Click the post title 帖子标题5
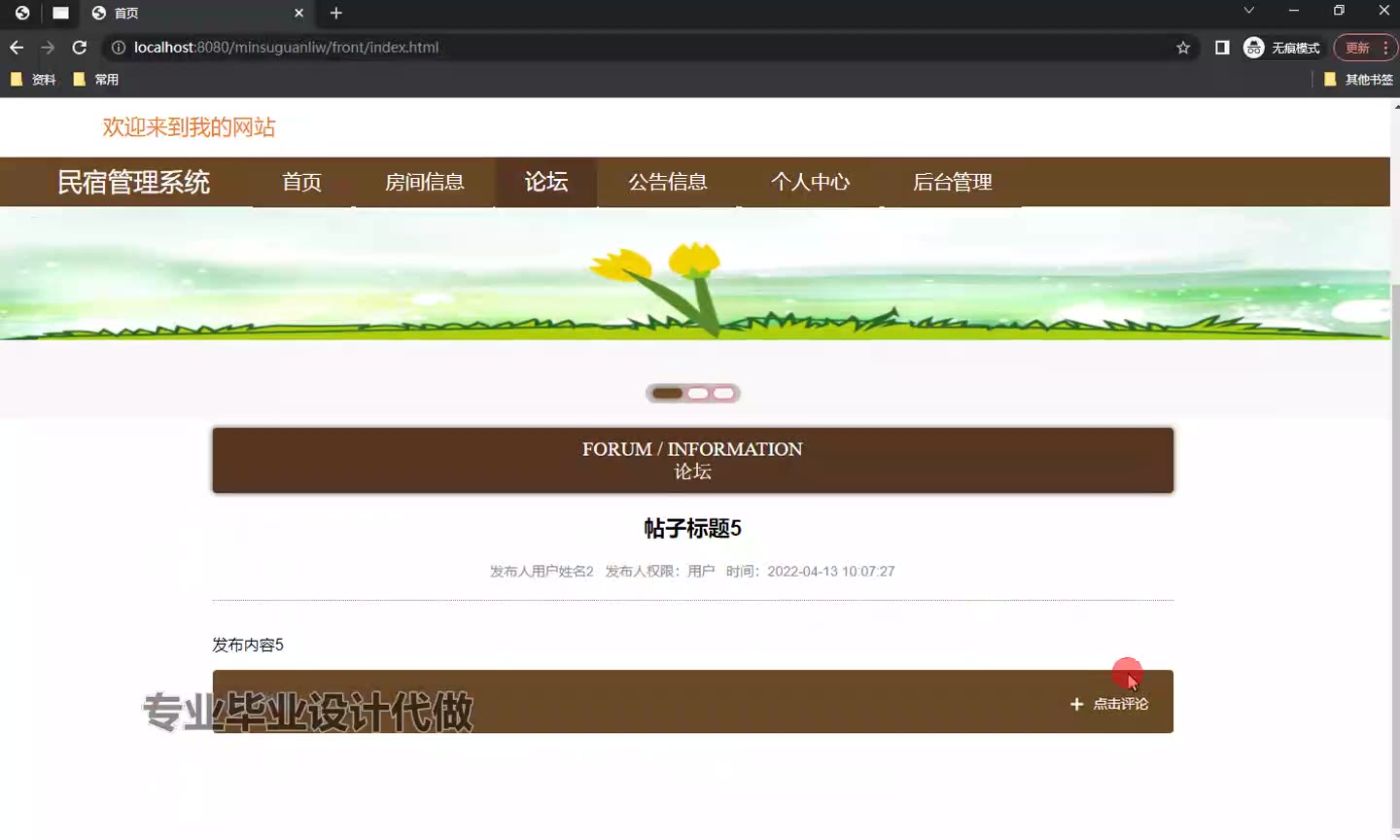This screenshot has height=840, width=1400. tap(692, 528)
